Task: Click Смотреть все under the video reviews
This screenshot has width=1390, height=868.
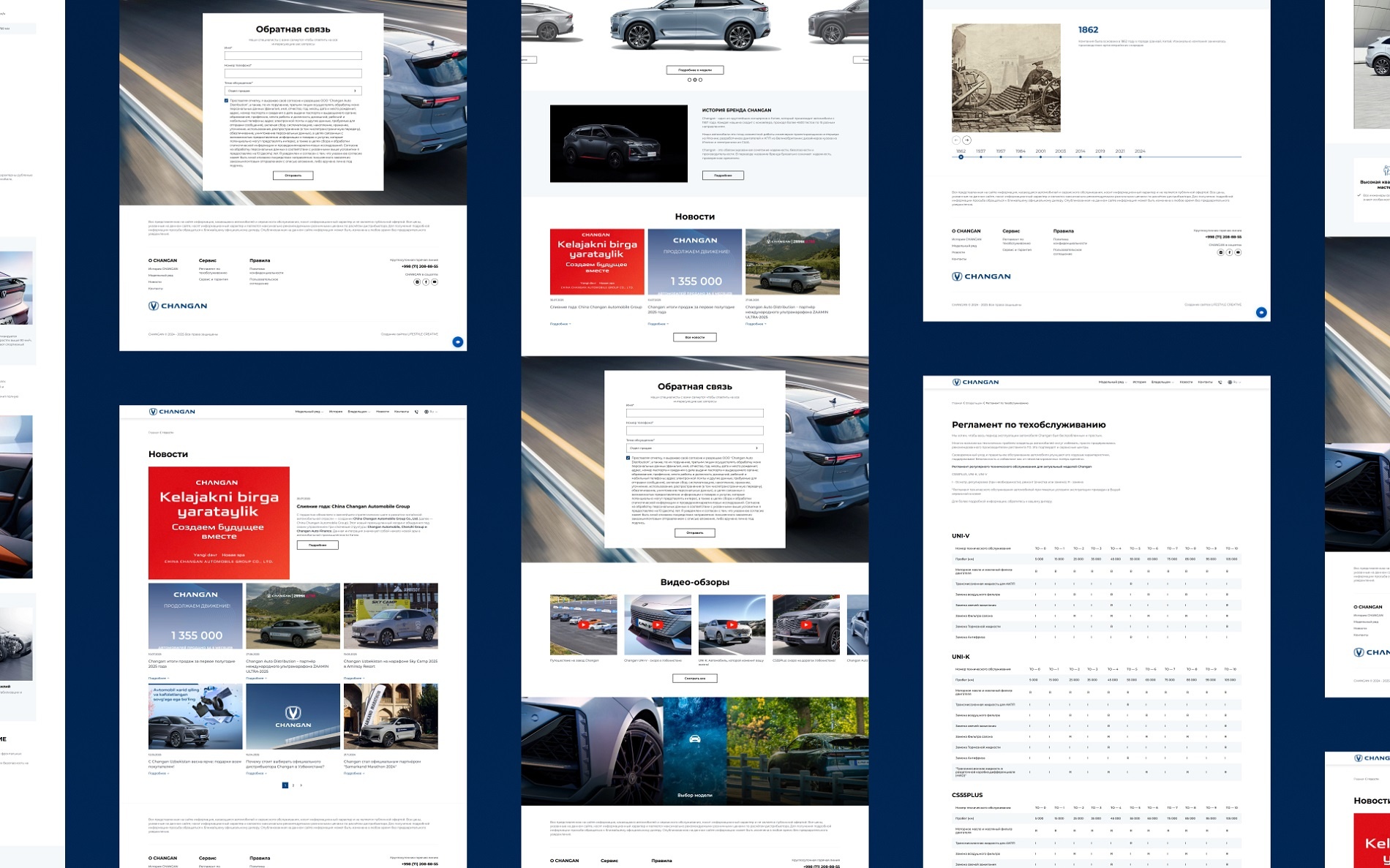Action: (694, 678)
